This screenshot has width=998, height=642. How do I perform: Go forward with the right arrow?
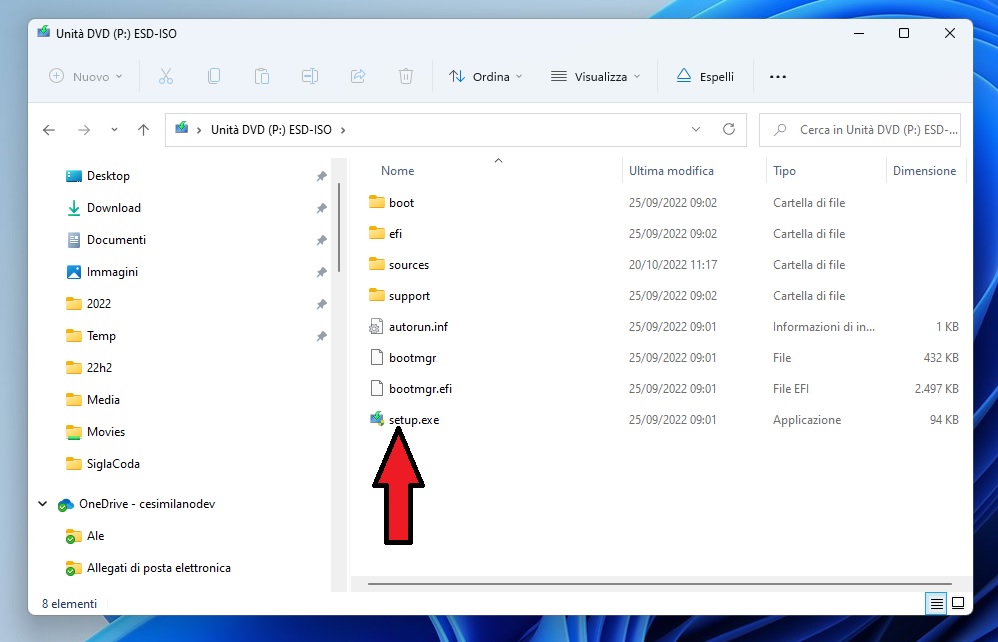(84, 130)
